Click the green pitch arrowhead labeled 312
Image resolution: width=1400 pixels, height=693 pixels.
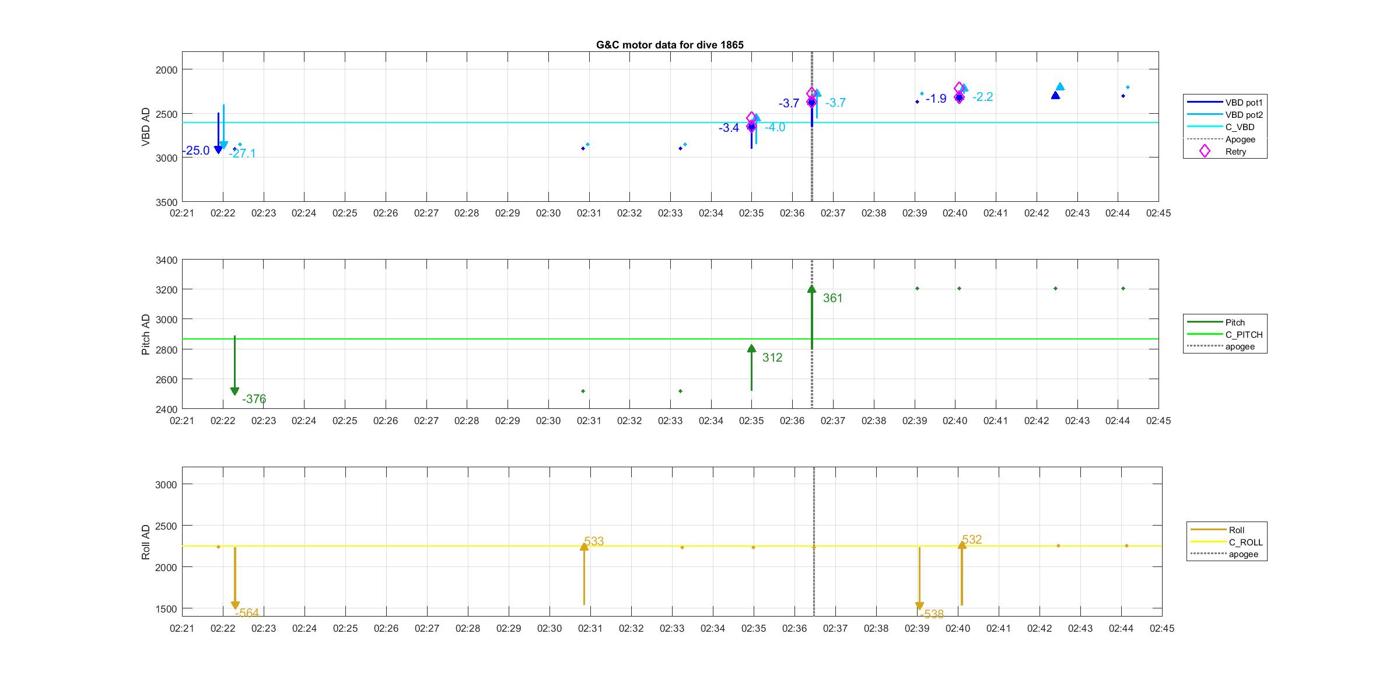751,348
